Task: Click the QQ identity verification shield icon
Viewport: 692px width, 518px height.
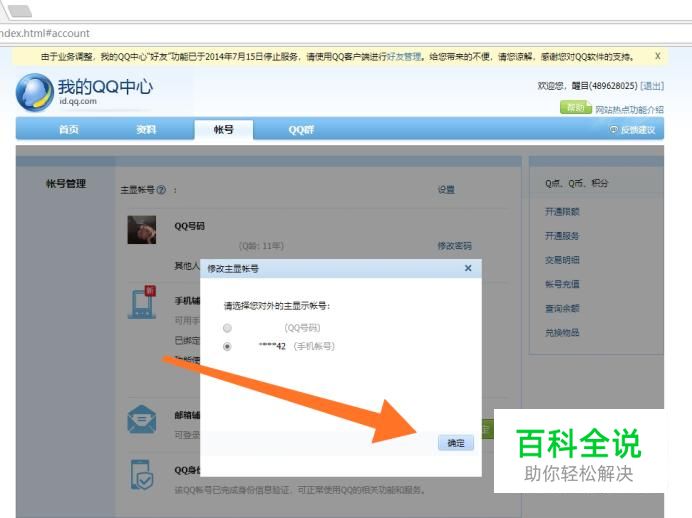Action: (142, 474)
